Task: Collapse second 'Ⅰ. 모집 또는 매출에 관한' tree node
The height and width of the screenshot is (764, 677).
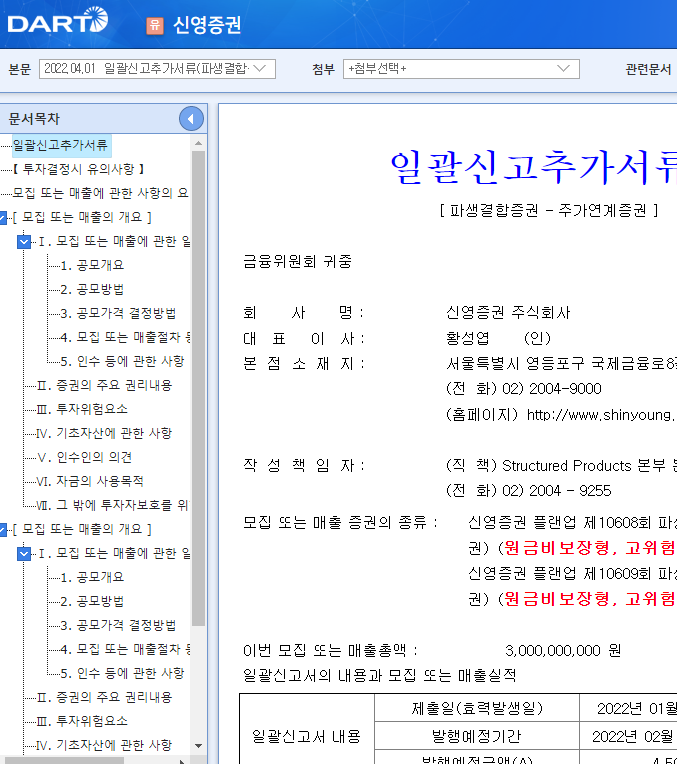Action: (24, 553)
